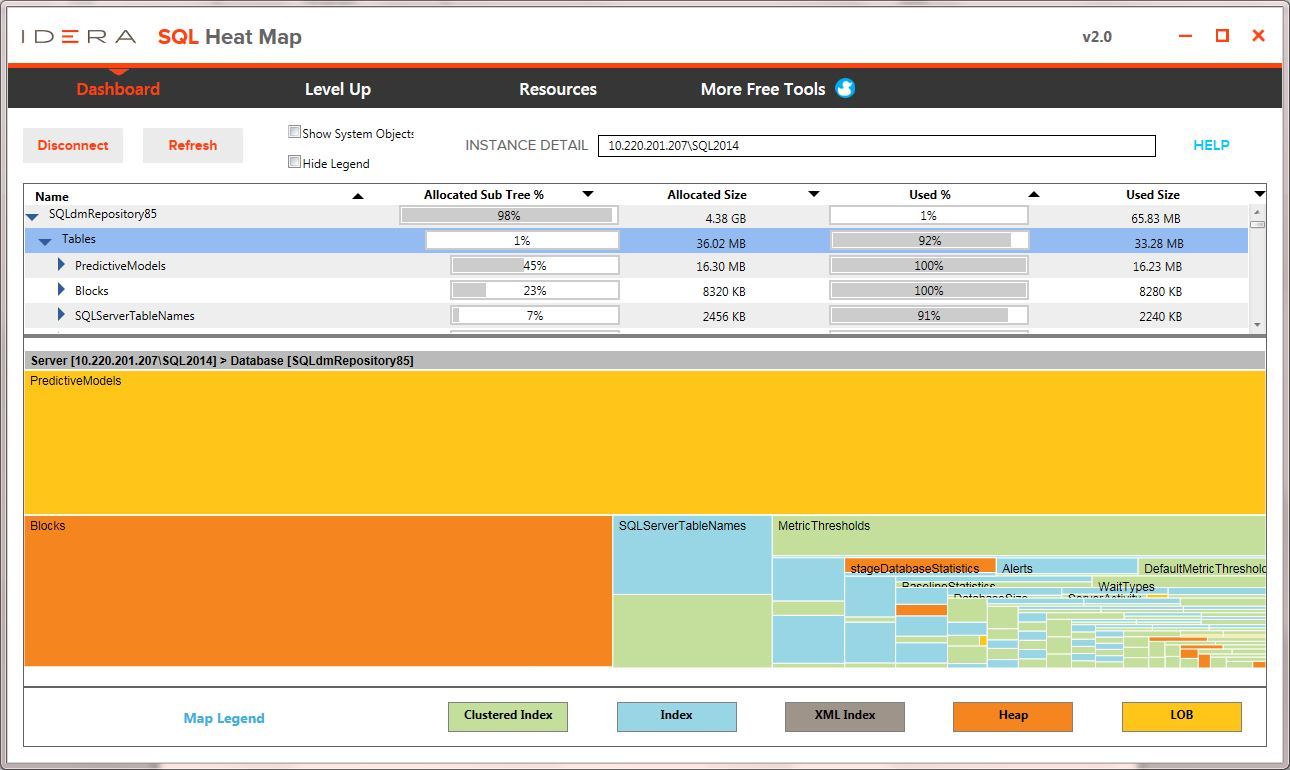The height and width of the screenshot is (770, 1290).
Task: Enable the Show System Objects checkbox
Action: coord(295,132)
